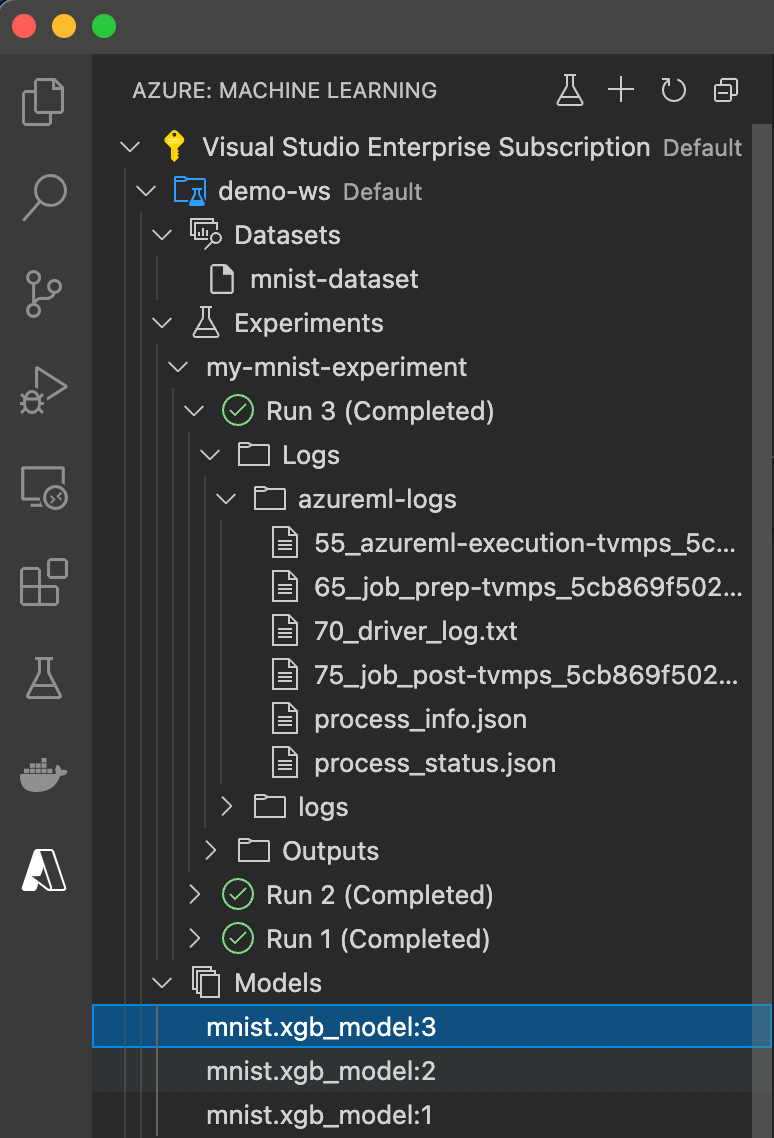This screenshot has height=1138, width=774.
Task: Expand Run 2 (Completed)
Action: tap(195, 895)
